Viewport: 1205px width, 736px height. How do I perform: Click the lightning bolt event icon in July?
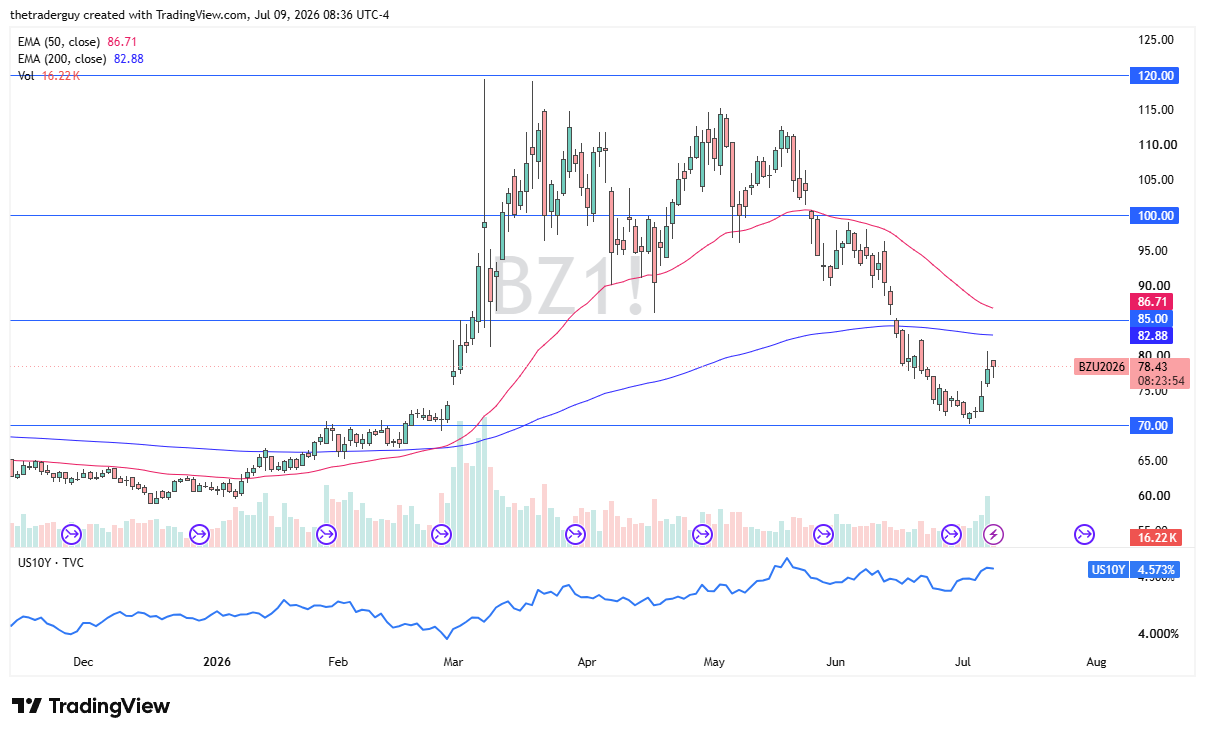click(x=993, y=535)
